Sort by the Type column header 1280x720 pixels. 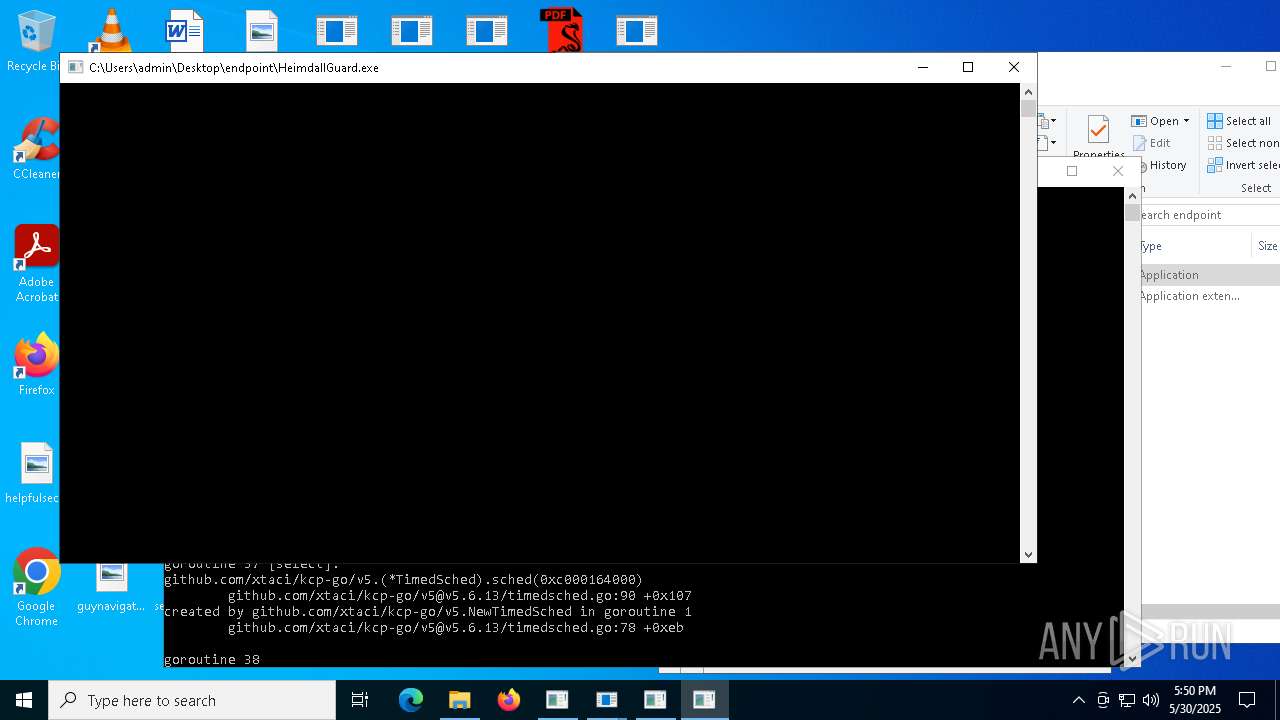(1195, 246)
